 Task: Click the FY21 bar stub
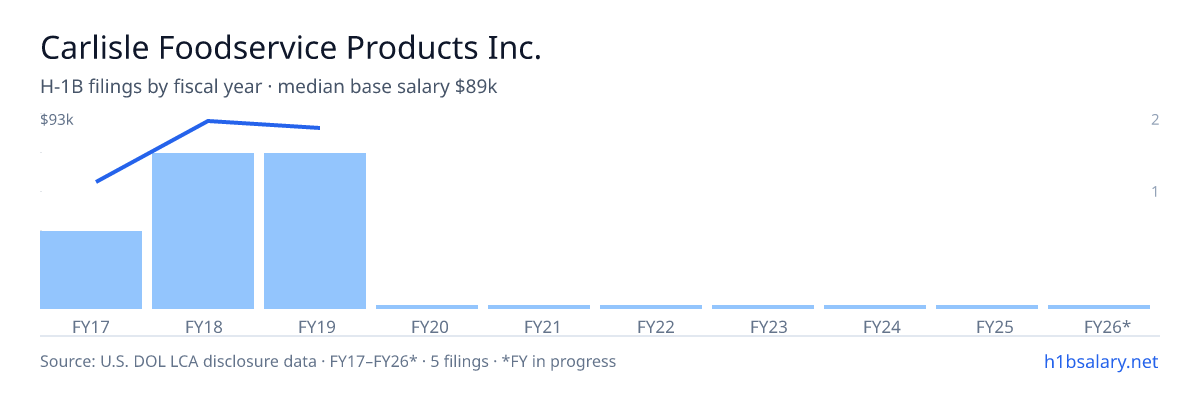click(x=539, y=307)
